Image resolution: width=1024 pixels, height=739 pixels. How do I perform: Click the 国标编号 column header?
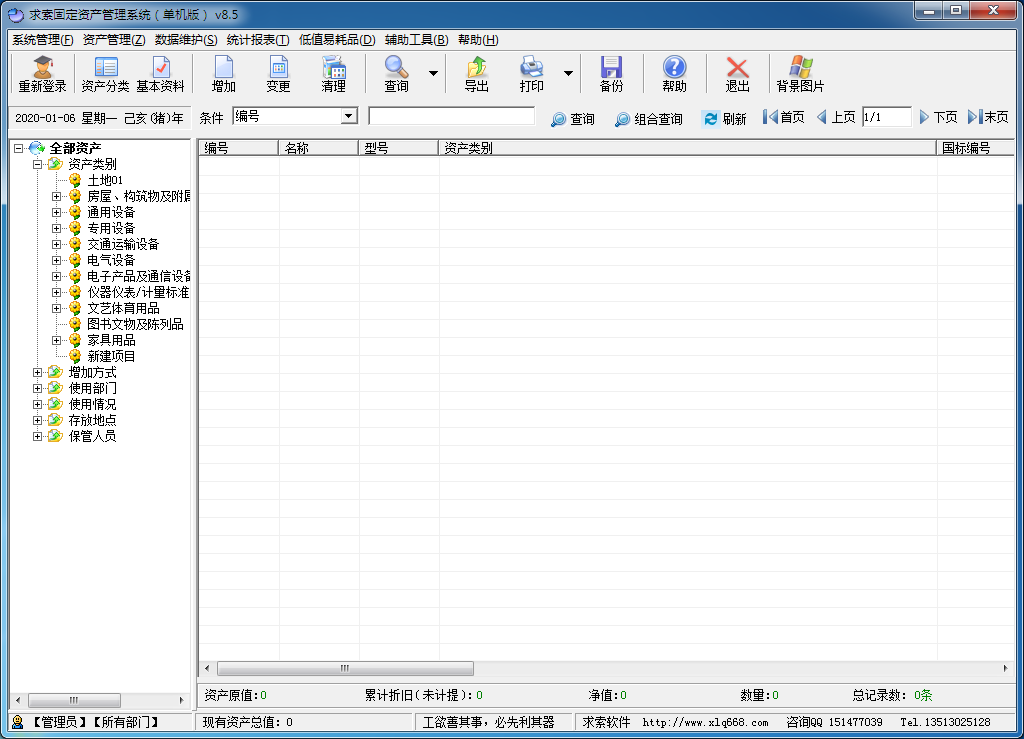click(975, 148)
